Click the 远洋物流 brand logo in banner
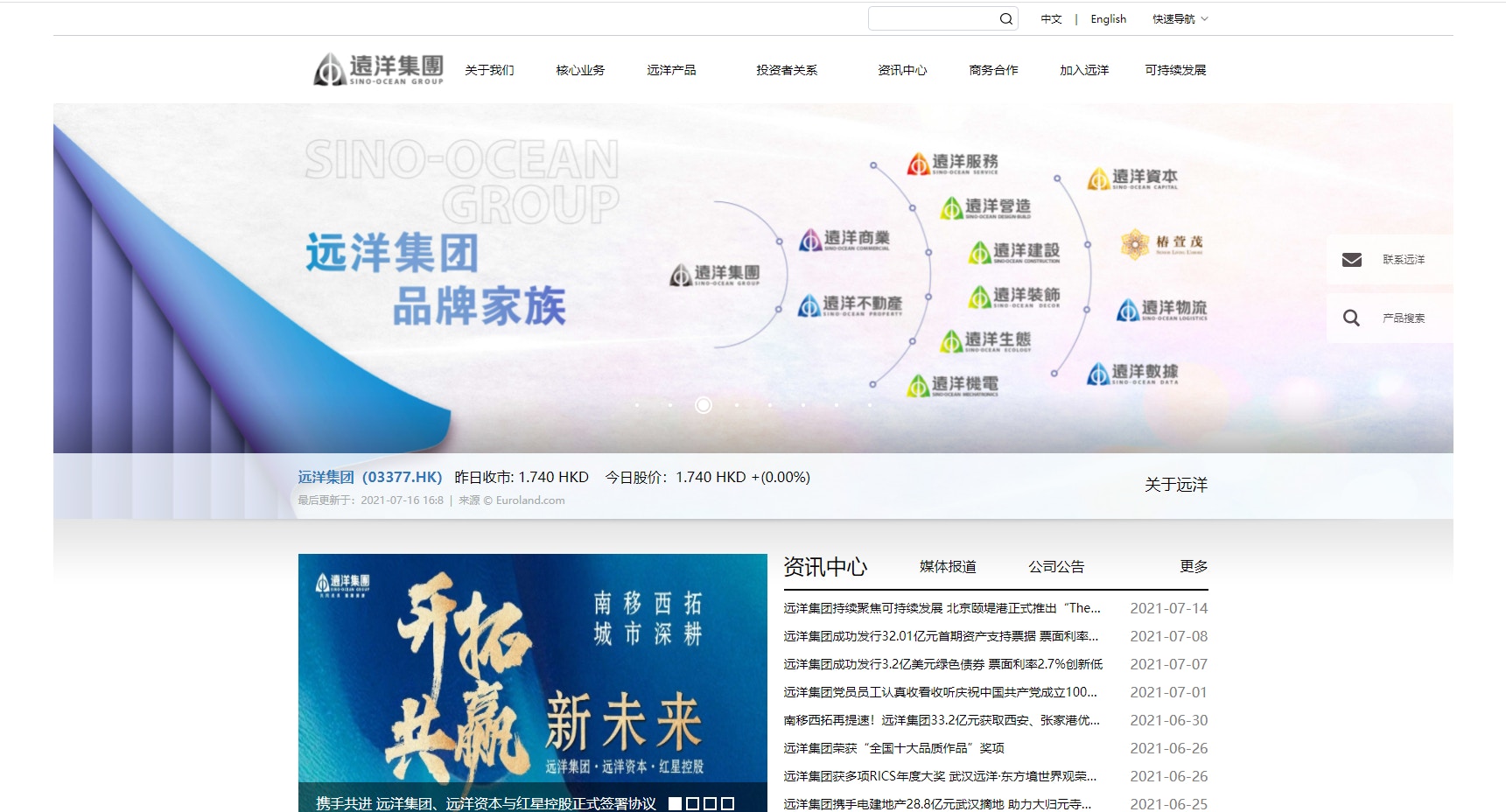 coord(1161,310)
